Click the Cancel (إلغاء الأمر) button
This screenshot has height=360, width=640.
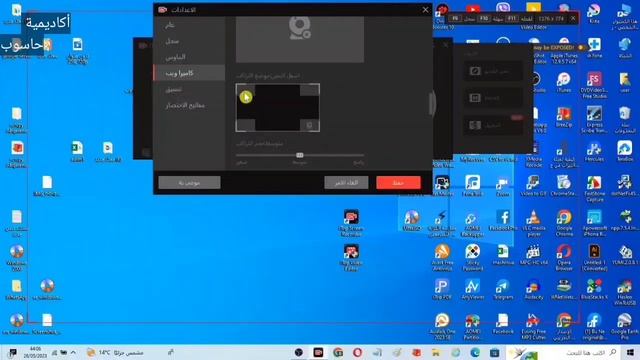[346, 182]
